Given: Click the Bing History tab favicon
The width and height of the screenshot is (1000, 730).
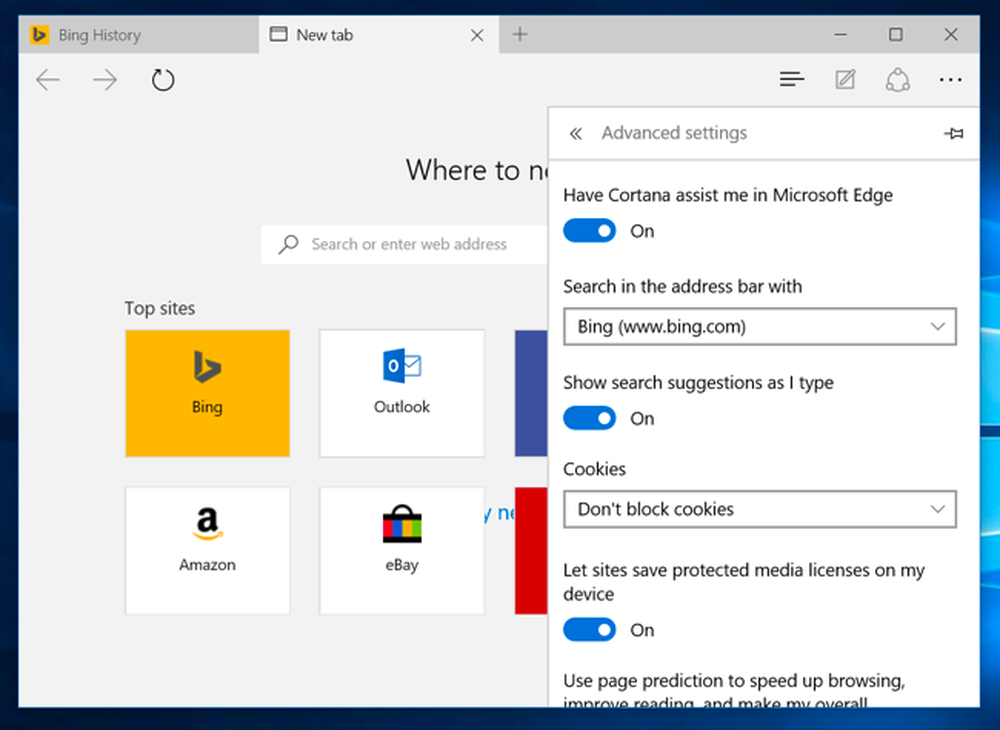Looking at the screenshot, I should [40, 34].
